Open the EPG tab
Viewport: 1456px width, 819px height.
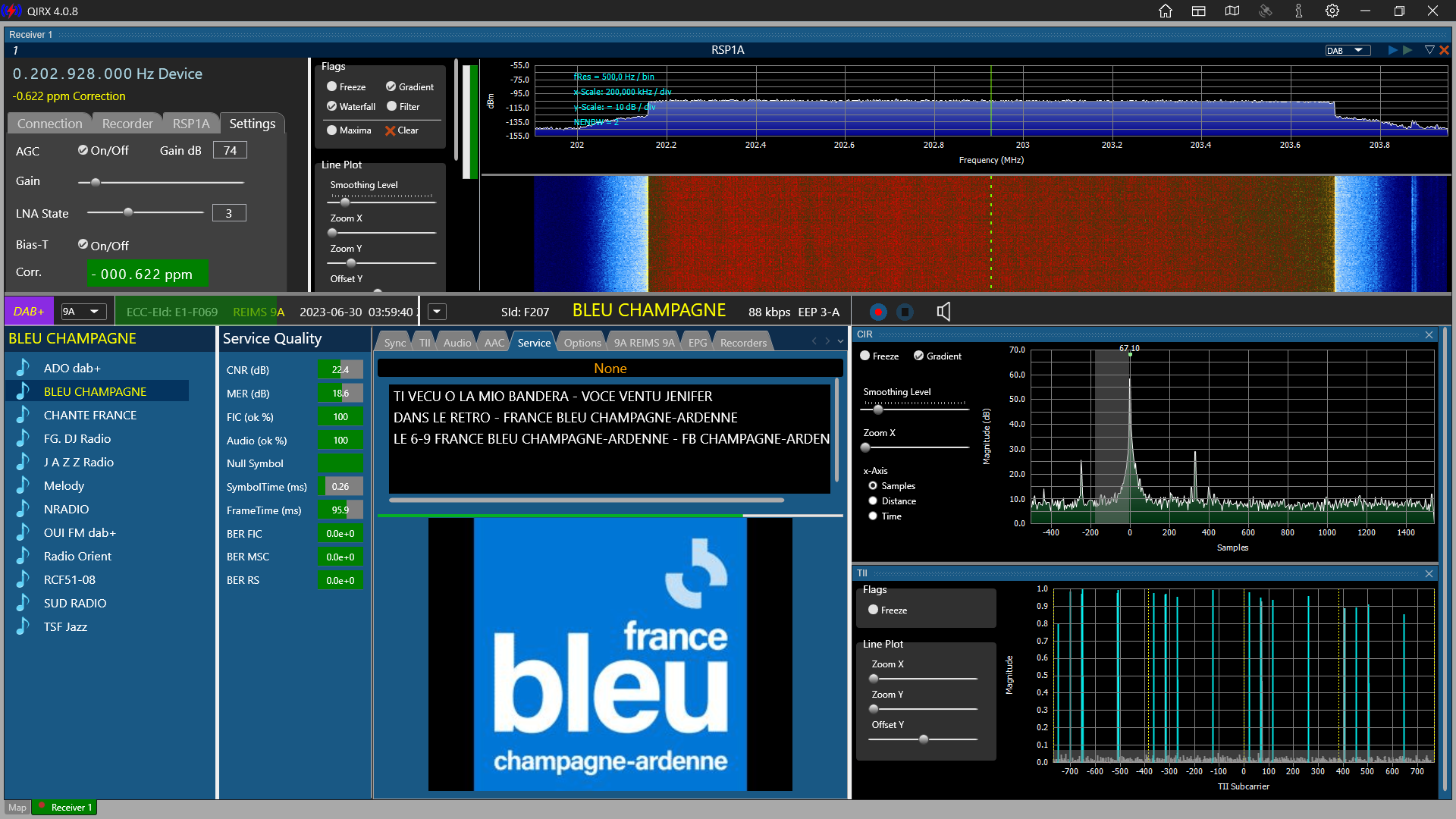click(698, 343)
